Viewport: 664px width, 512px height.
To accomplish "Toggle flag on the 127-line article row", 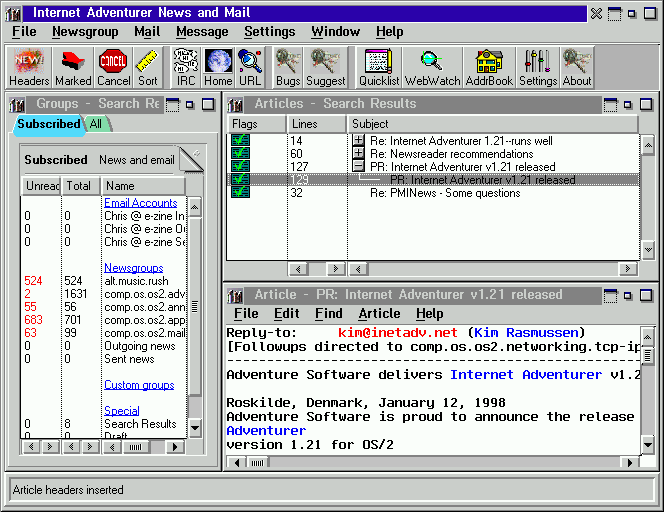I will (x=240, y=166).
